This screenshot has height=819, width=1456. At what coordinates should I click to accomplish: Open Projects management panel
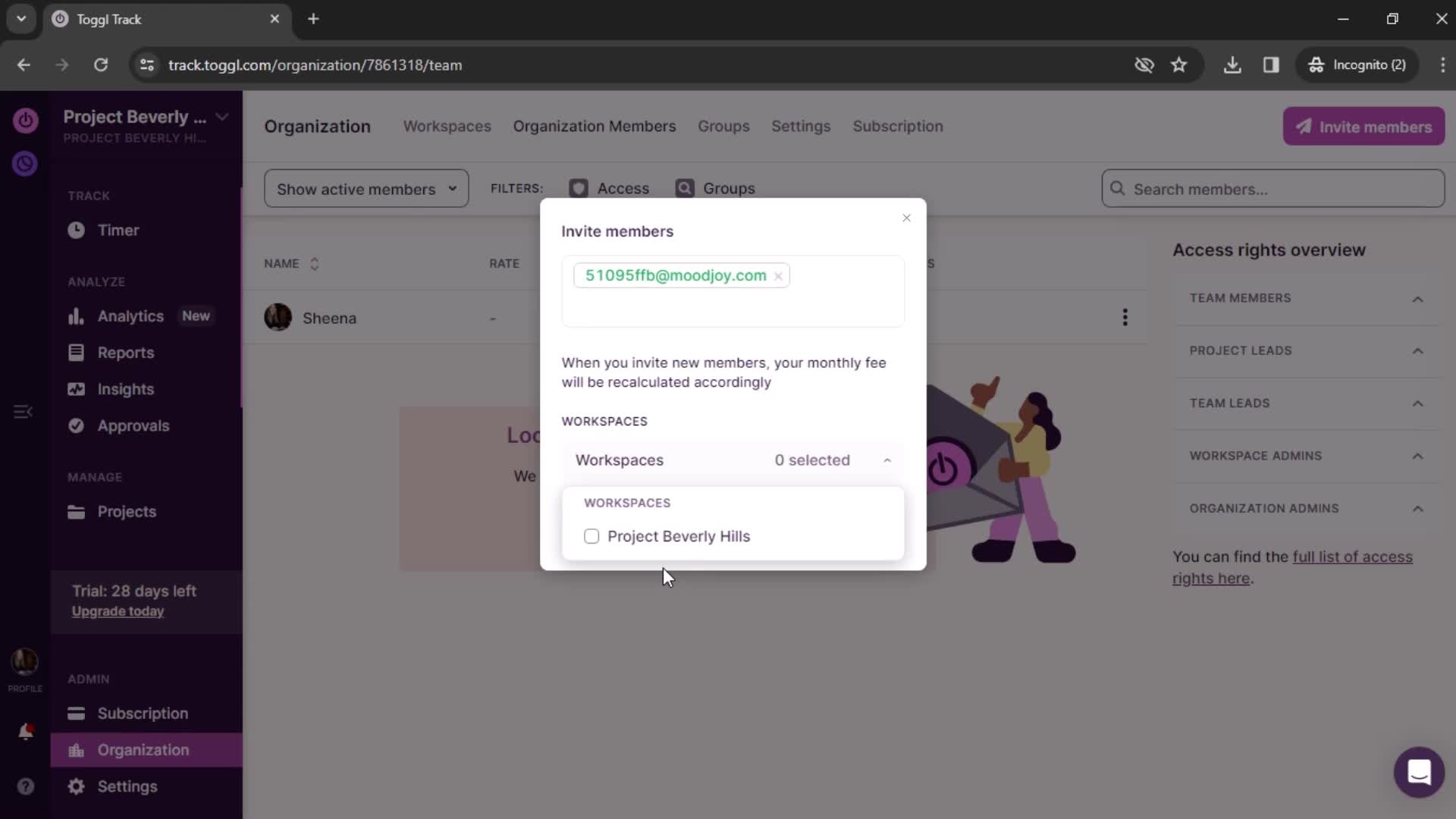127,511
